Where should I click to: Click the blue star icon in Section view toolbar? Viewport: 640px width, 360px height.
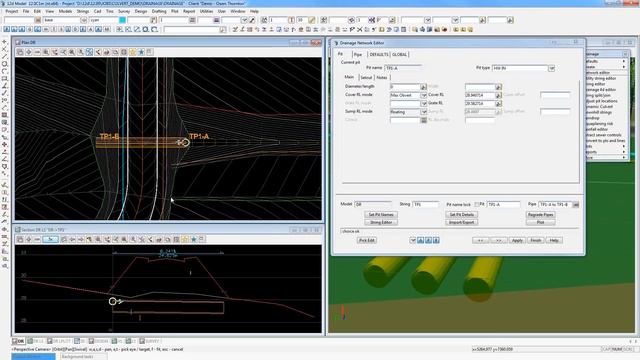(x=193, y=239)
